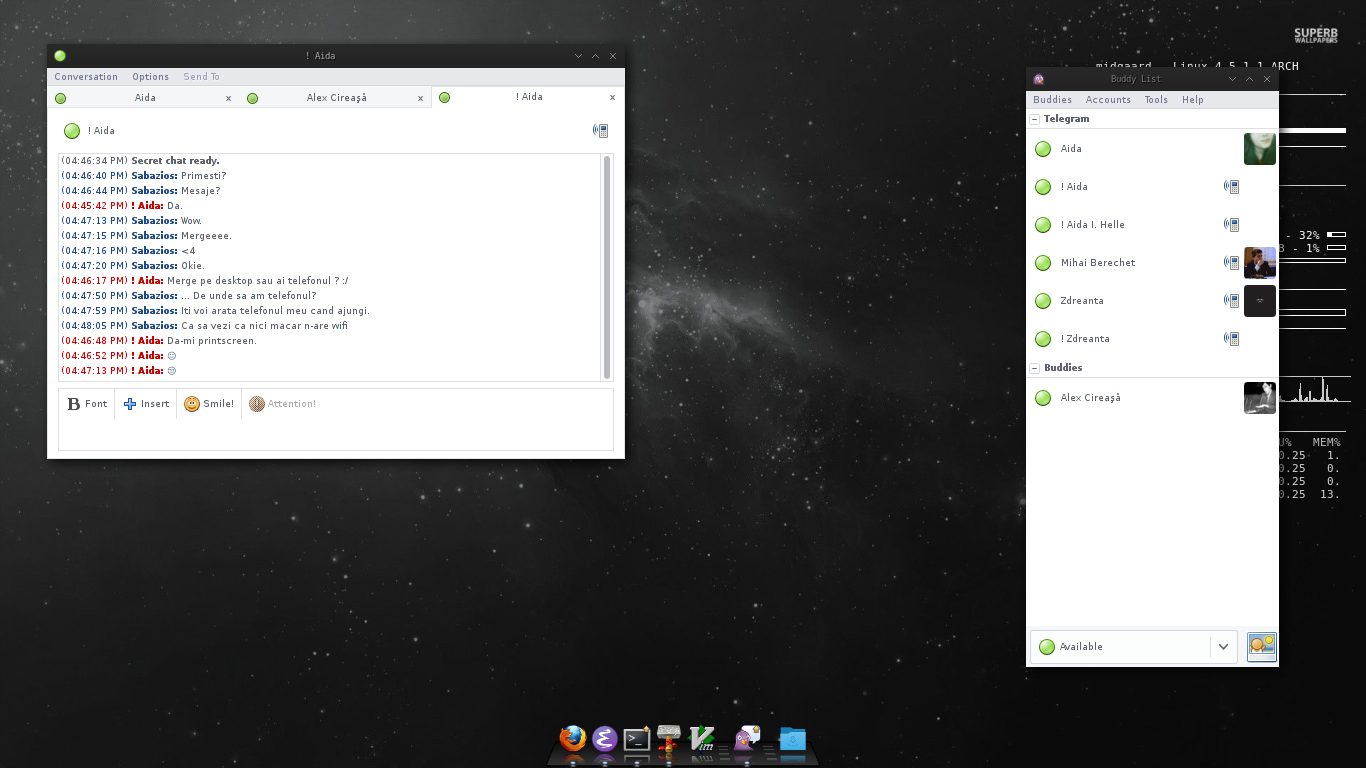
Task: Click message 'Merge pe desktop sau ai telefonul'
Action: [x=257, y=281]
